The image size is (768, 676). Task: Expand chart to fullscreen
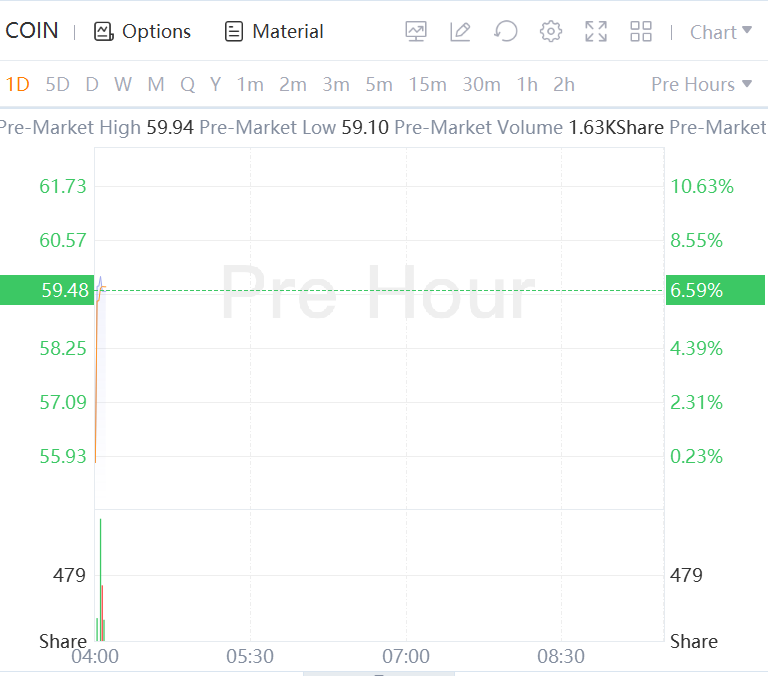click(596, 32)
